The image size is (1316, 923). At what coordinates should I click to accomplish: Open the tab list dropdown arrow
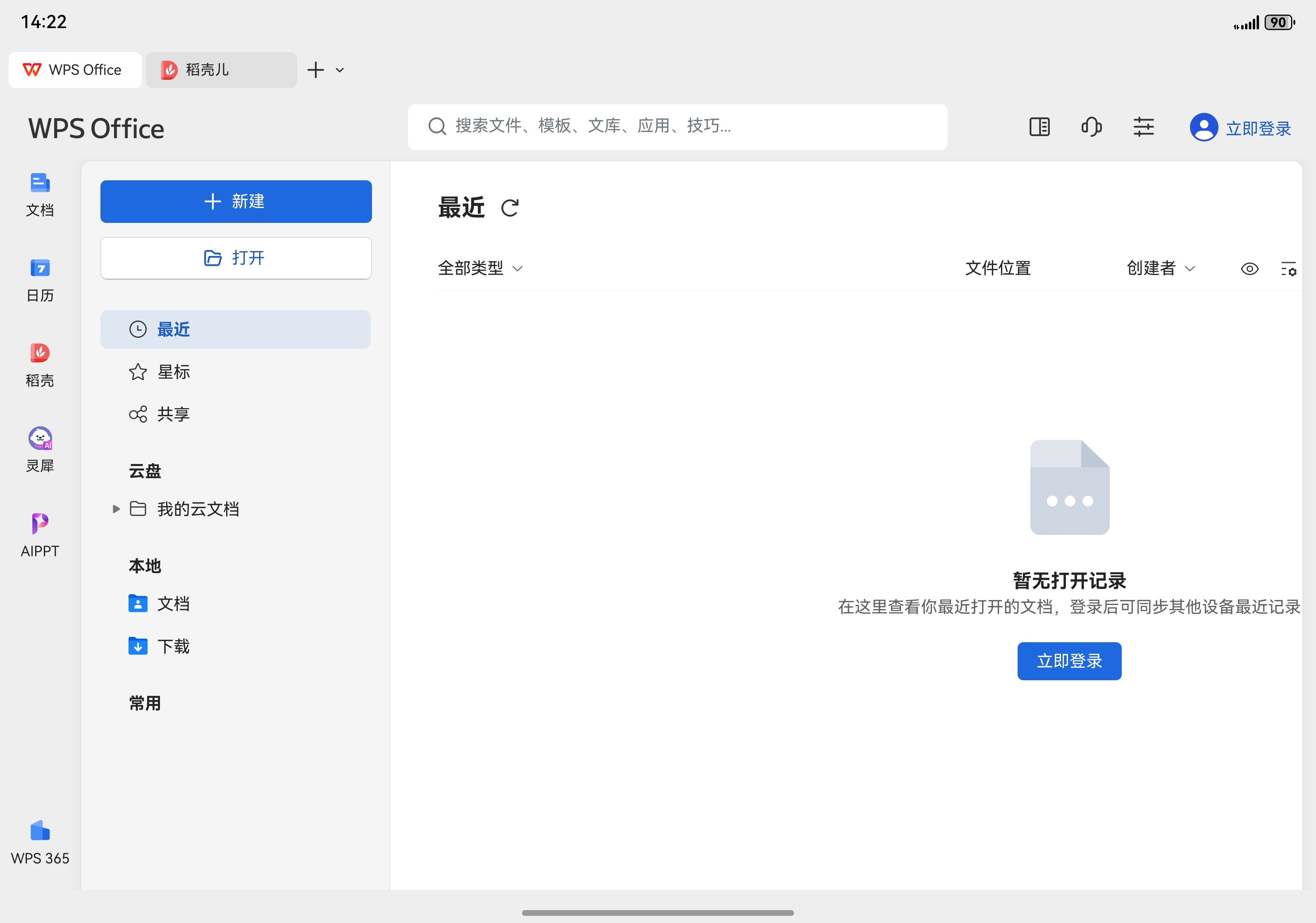(x=340, y=70)
